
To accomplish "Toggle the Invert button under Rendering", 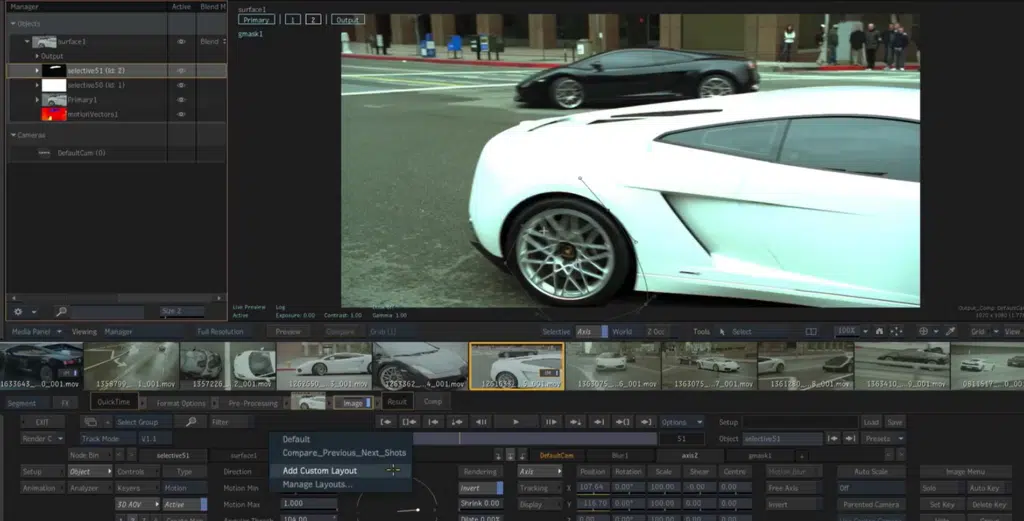I will [481, 488].
